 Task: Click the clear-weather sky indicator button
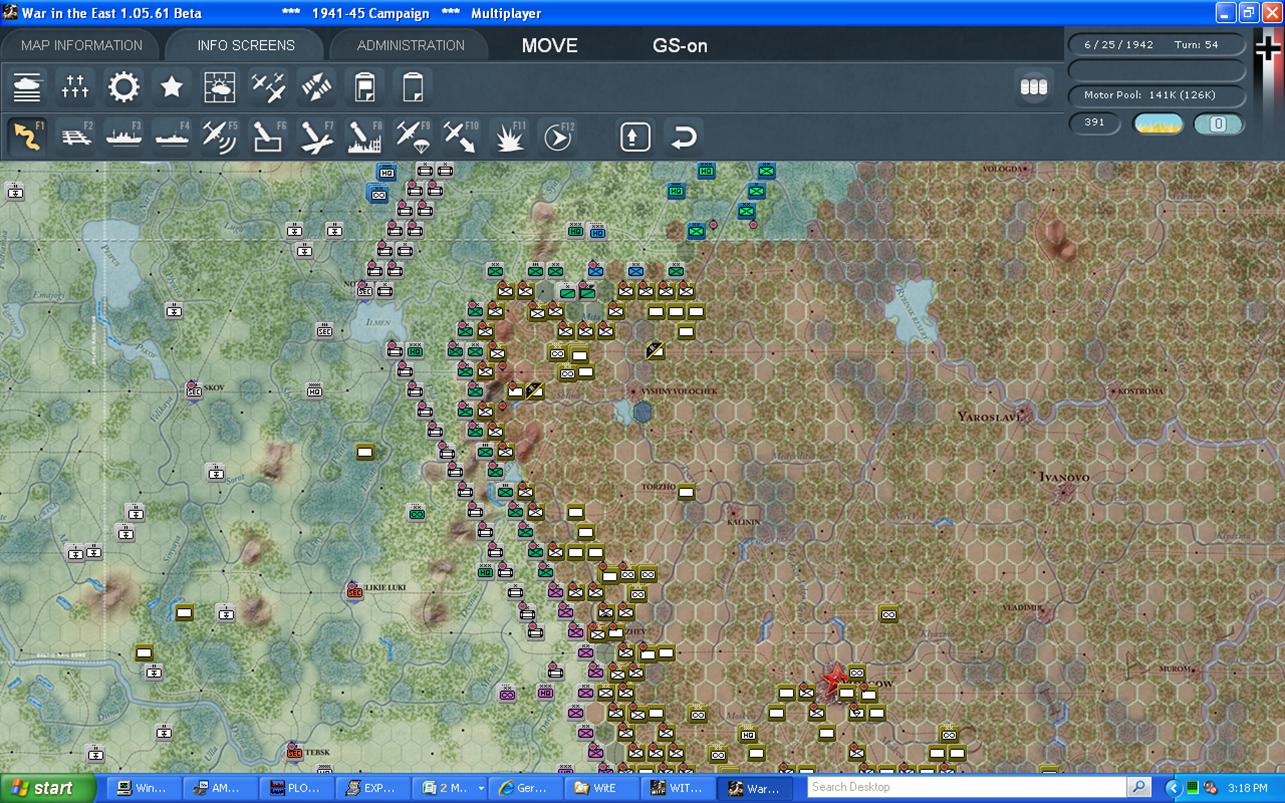[x=1158, y=124]
